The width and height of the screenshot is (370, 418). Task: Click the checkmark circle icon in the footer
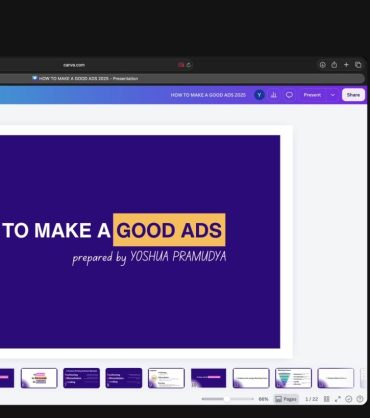[x=349, y=399]
